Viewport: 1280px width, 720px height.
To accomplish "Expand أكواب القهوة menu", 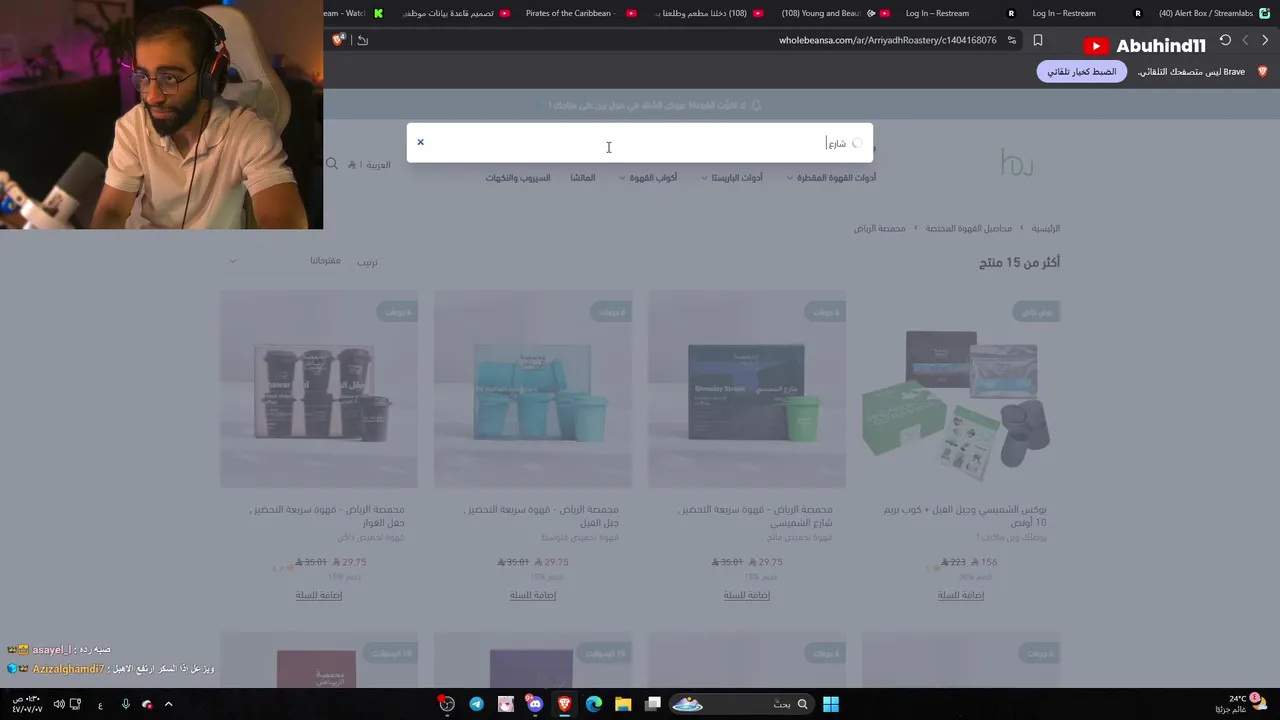I will point(647,178).
